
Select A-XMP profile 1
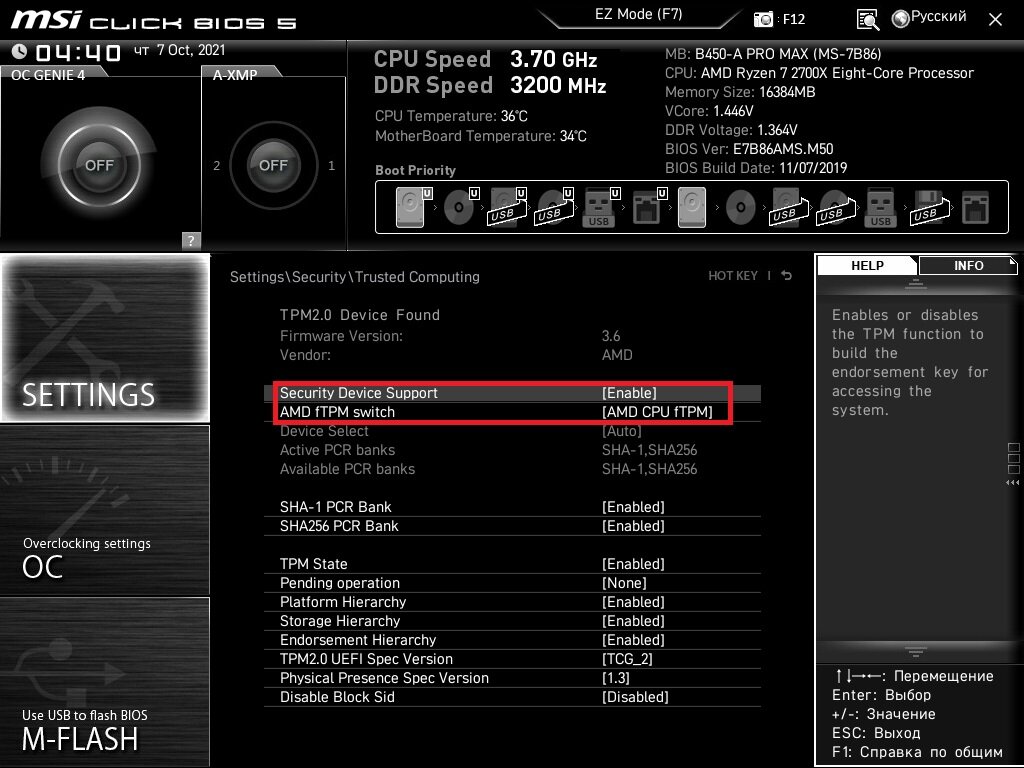[331, 166]
